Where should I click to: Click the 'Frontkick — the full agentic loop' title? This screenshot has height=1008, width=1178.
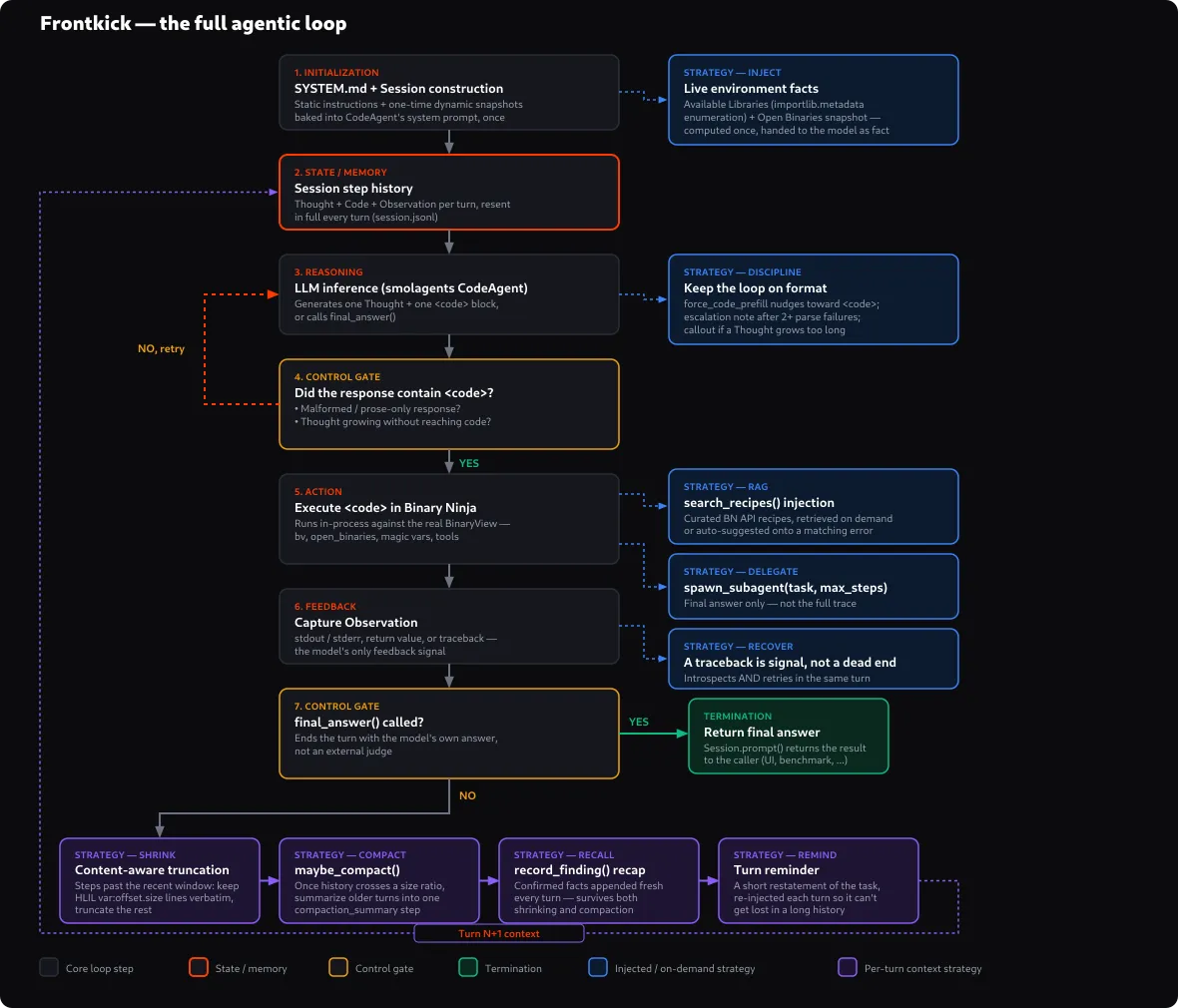[x=193, y=23]
